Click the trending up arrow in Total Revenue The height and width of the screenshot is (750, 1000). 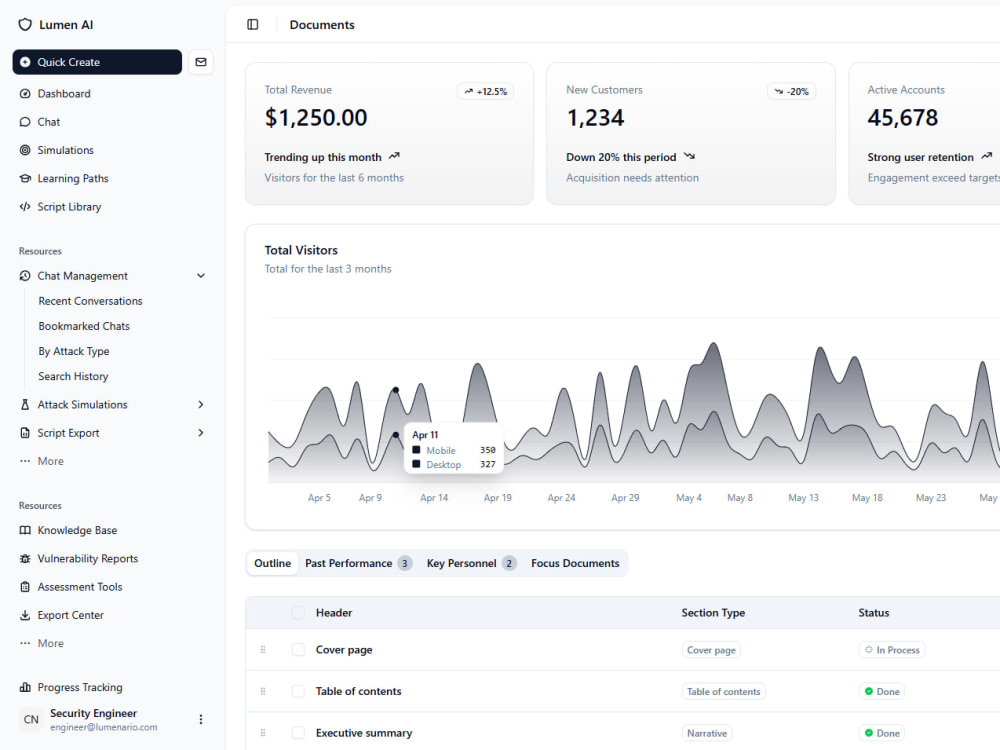(394, 156)
